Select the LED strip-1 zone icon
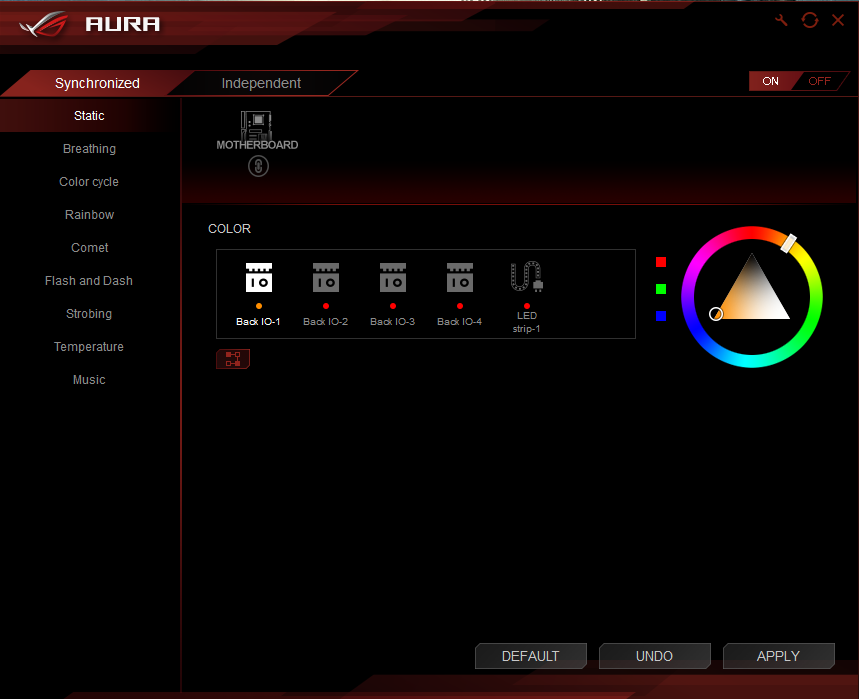 526,276
